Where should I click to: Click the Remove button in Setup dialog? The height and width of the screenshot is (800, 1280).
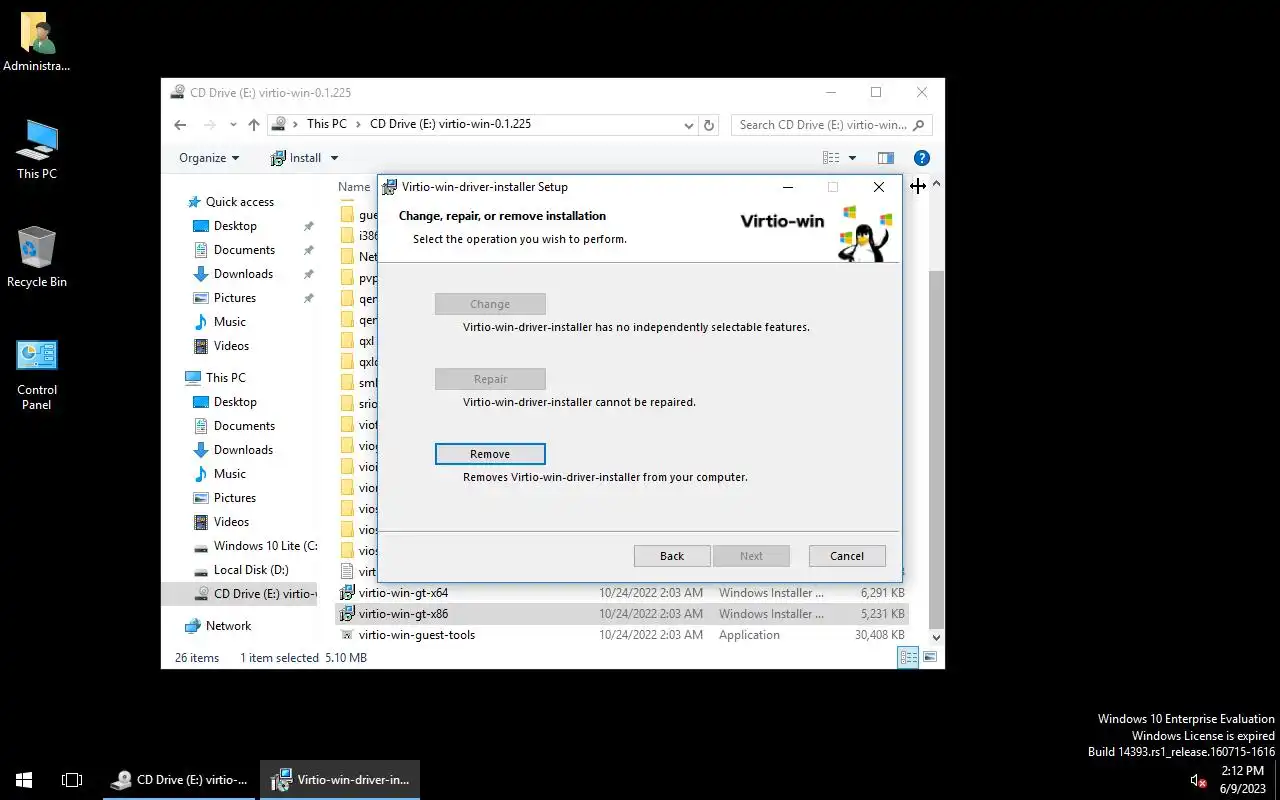tap(490, 454)
